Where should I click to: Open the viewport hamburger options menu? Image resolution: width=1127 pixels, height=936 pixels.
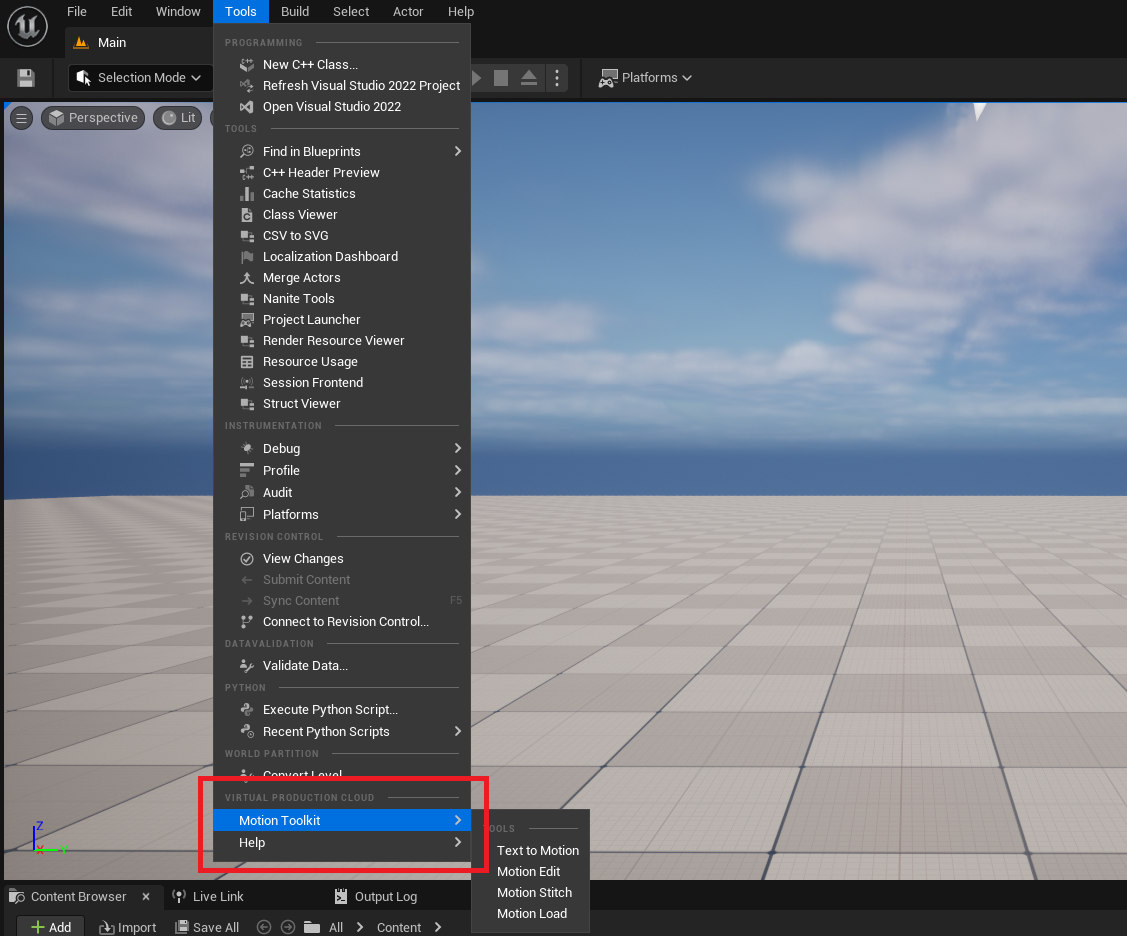tap(21, 118)
